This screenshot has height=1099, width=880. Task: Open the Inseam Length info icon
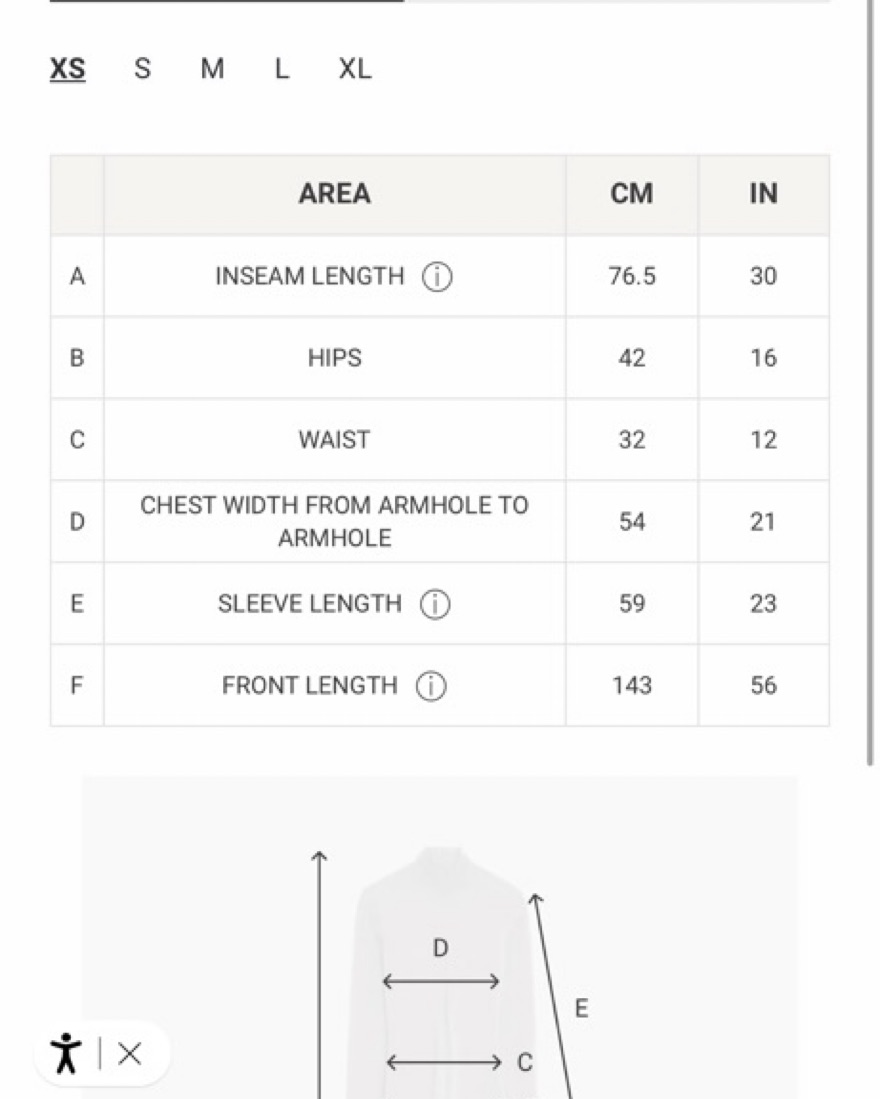point(437,277)
